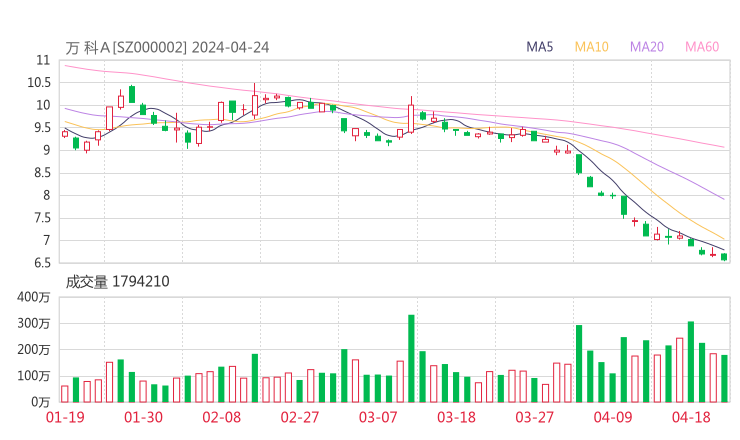740x440 pixels.
Task: Click the MA10 legend label
Action: tap(591, 47)
